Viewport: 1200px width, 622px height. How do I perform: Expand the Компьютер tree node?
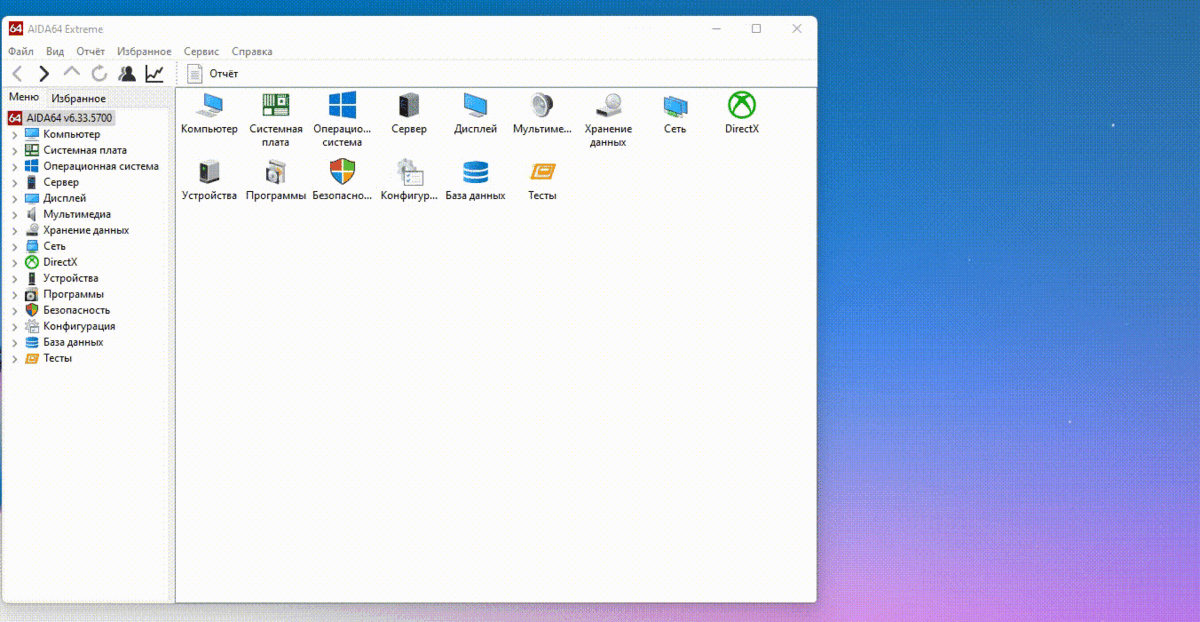15,135
